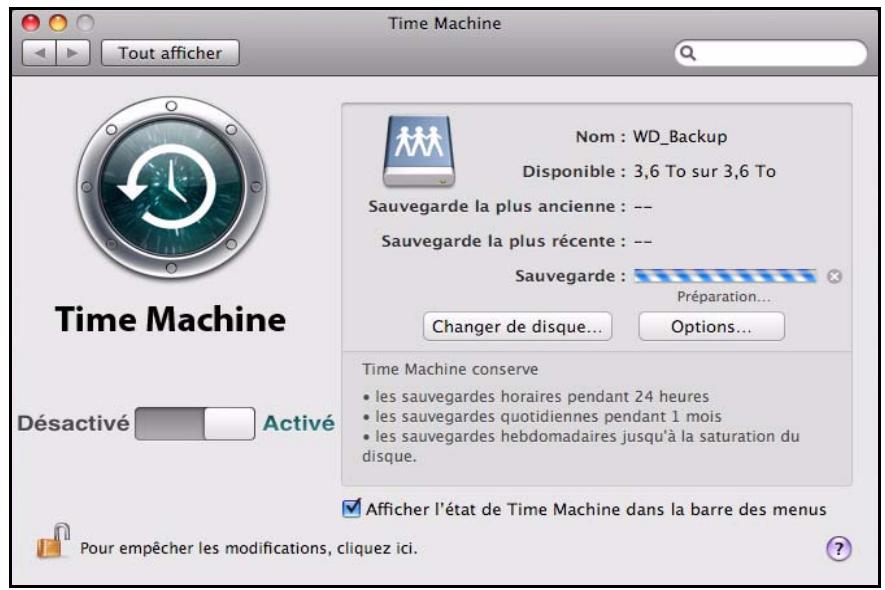Open the Options… button
The width and height of the screenshot is (885, 590).
pyautogui.click(x=711, y=326)
